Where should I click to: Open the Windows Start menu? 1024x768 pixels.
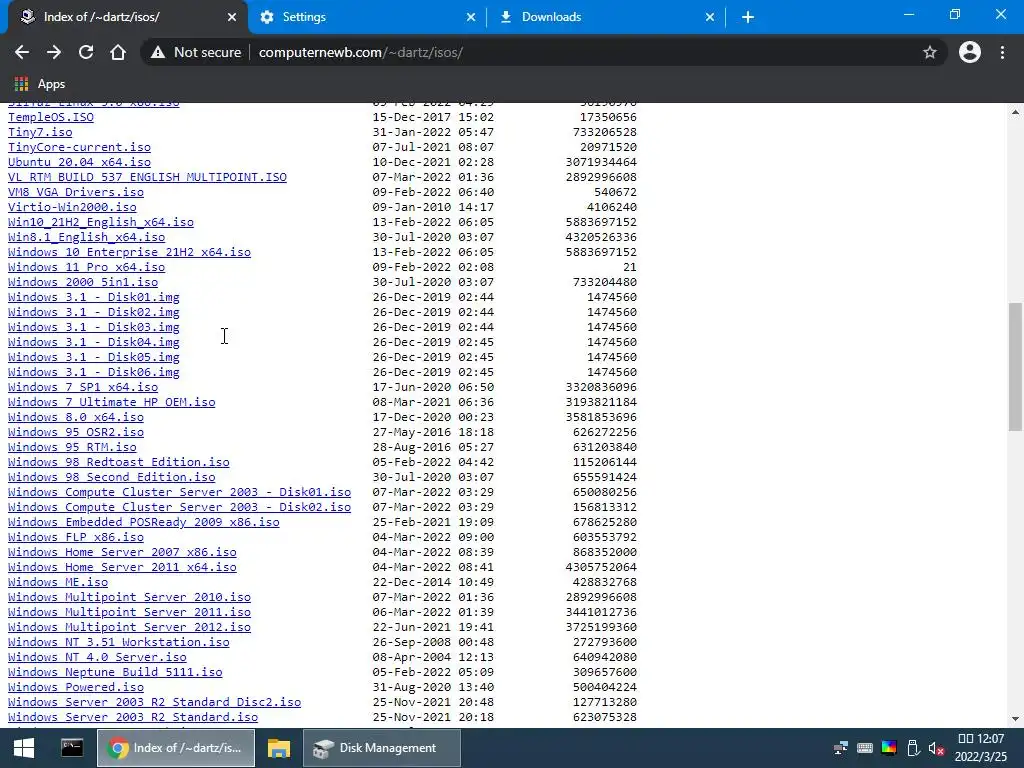coord(24,748)
